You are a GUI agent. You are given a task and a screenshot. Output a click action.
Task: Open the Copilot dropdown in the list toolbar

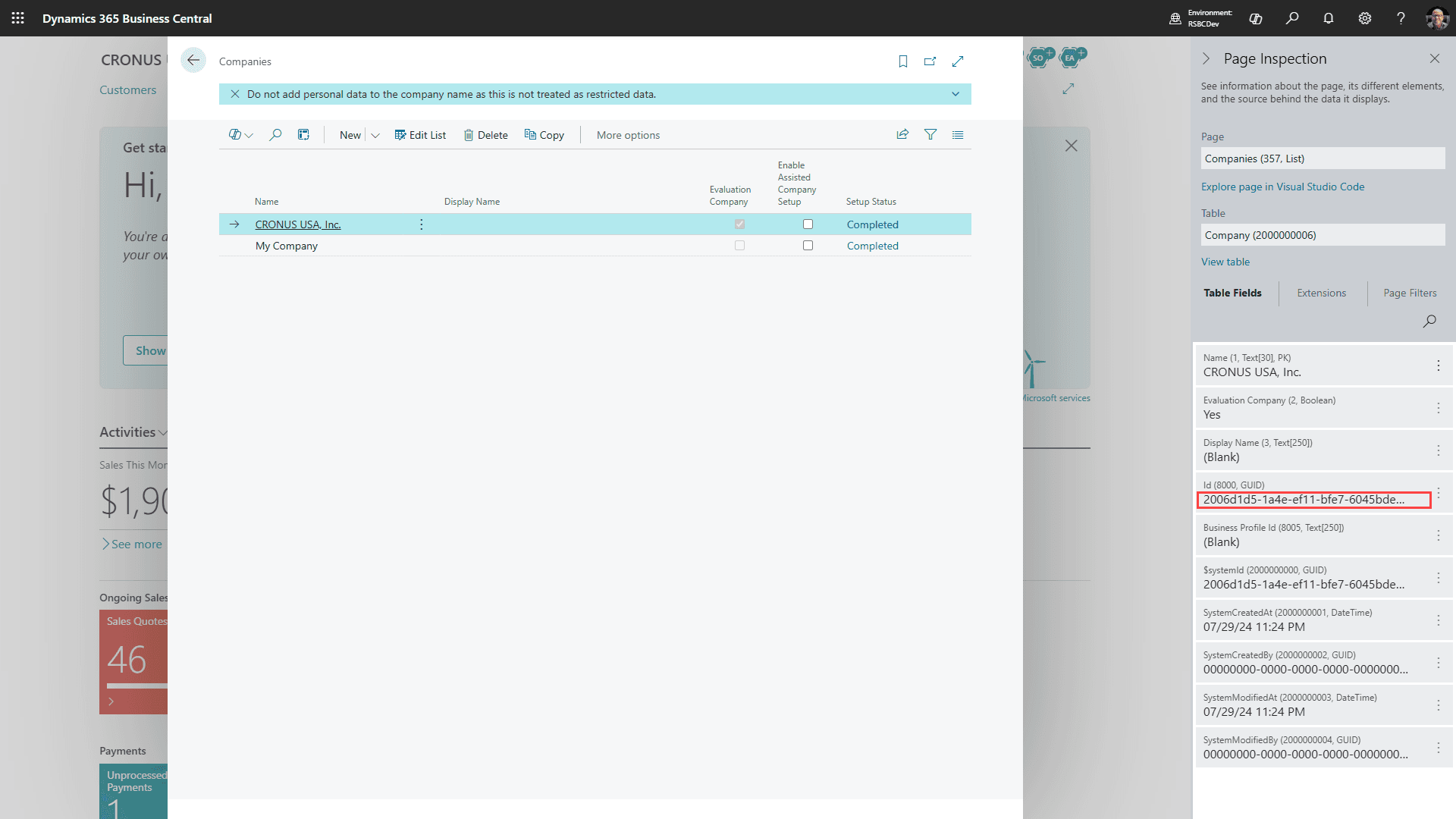click(241, 135)
